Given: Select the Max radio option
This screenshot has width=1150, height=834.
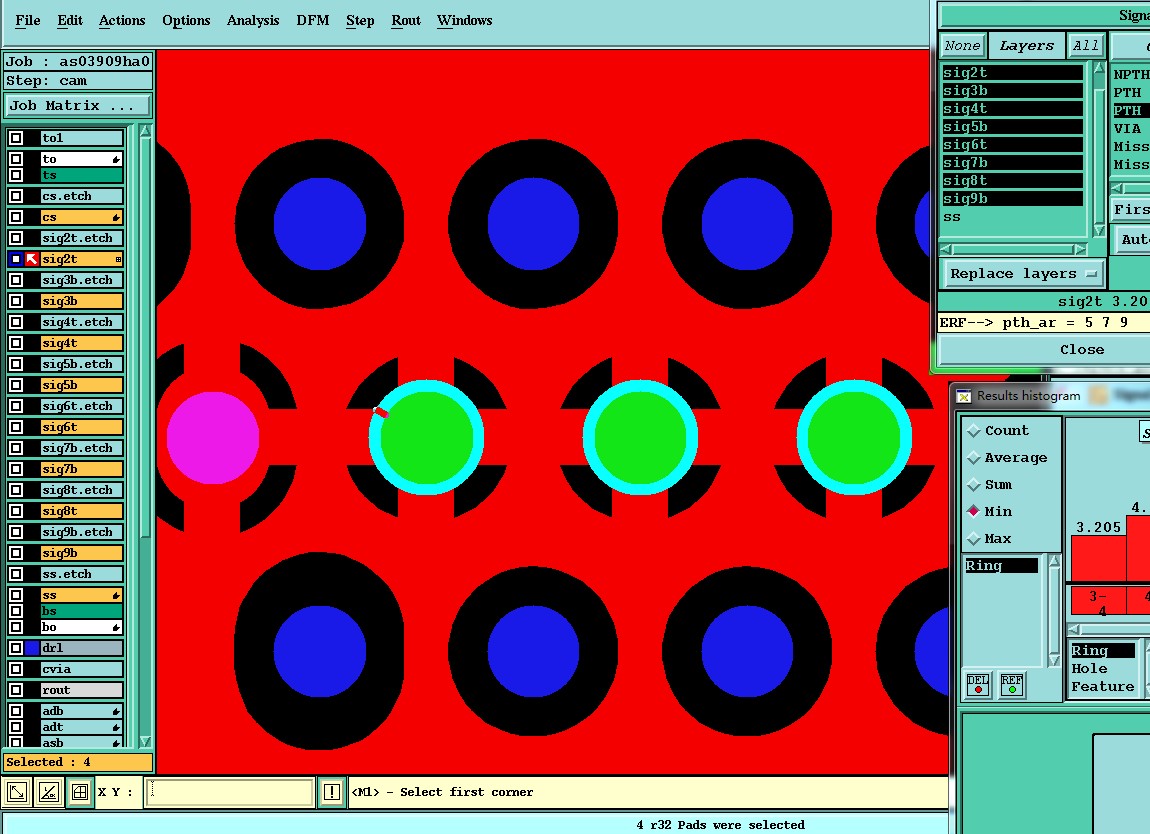Looking at the screenshot, I should click(973, 538).
